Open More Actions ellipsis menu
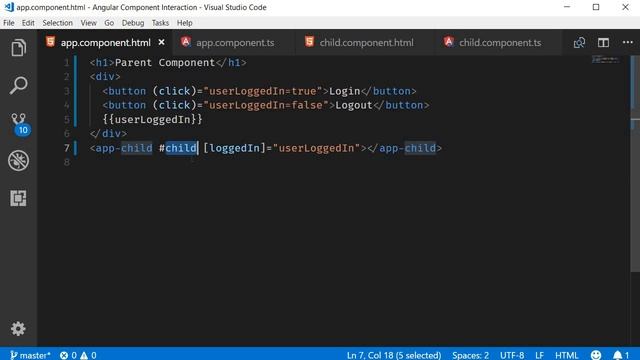The height and width of the screenshot is (360, 640). (x=628, y=42)
